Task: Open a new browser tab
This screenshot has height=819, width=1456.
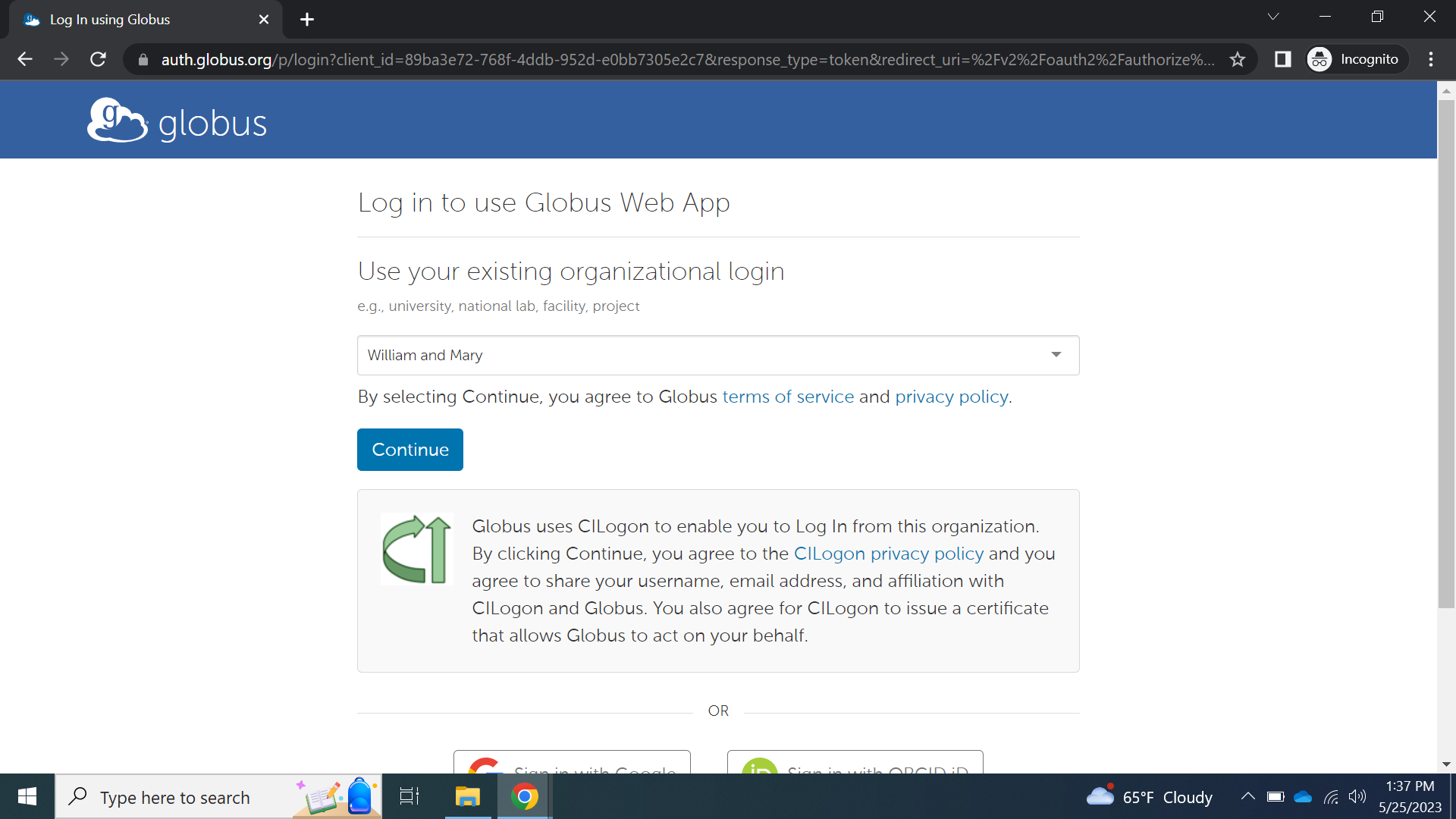Action: (307, 20)
